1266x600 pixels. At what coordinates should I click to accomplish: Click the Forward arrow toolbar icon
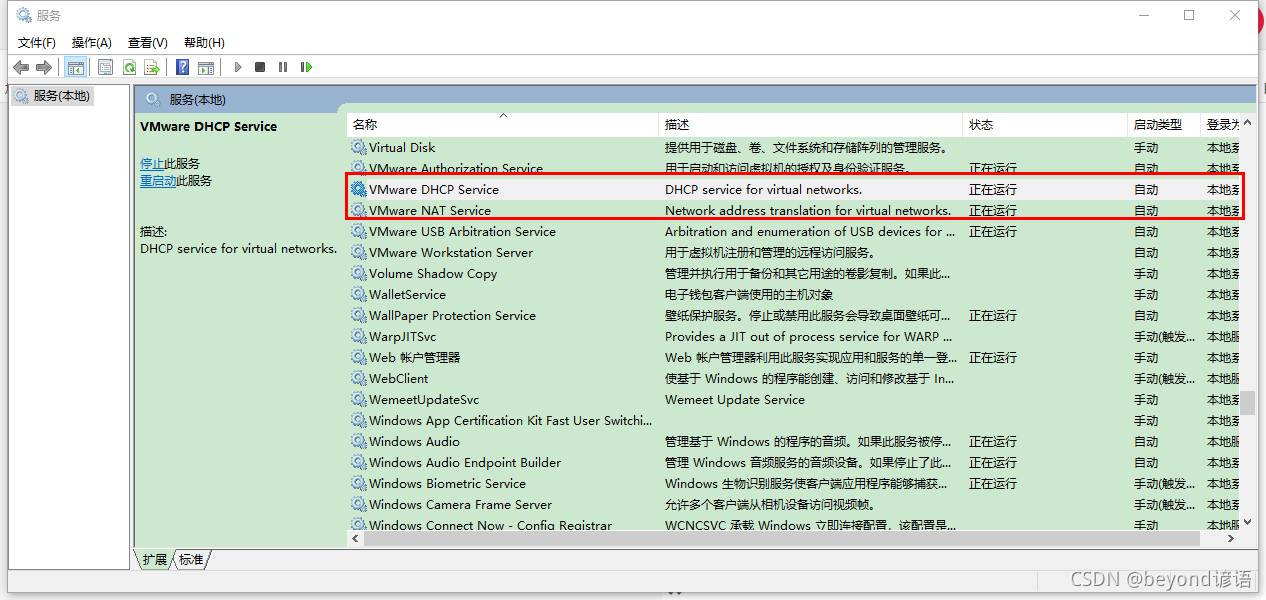(x=43, y=67)
